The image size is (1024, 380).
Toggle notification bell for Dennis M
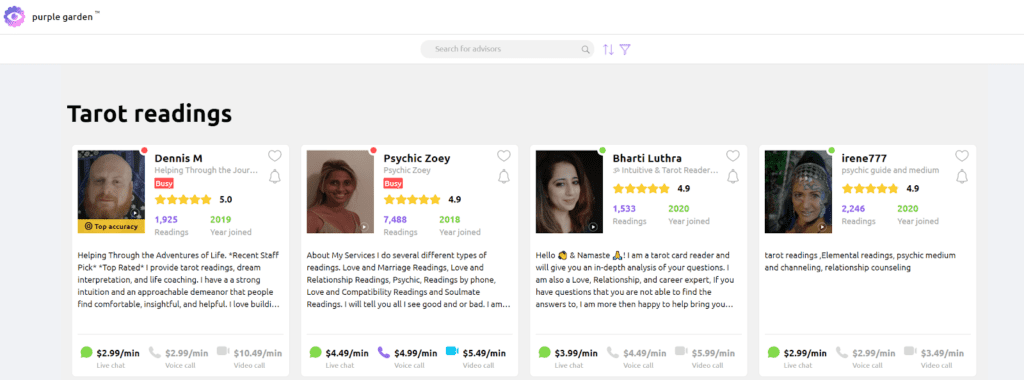pyautogui.click(x=275, y=176)
